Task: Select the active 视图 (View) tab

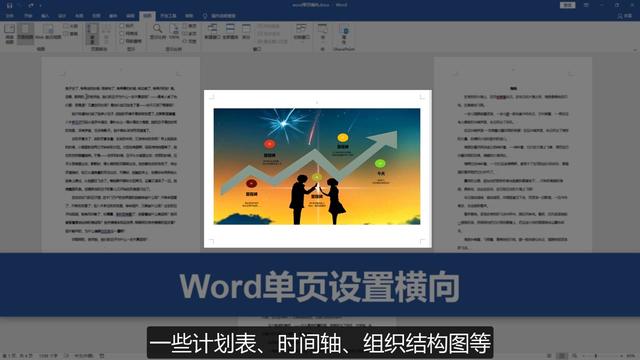Action: pyautogui.click(x=147, y=16)
